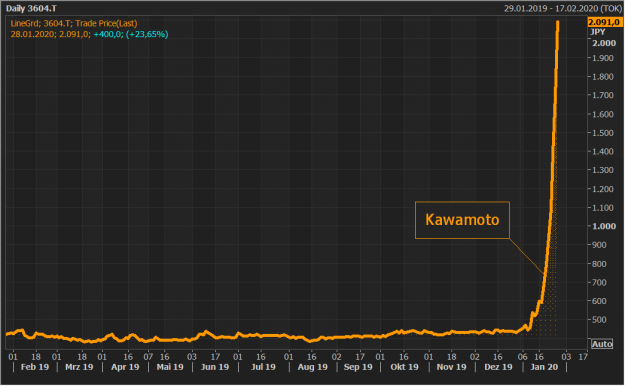
Task: Click the Jan 20 month label
Action: [x=544, y=367]
